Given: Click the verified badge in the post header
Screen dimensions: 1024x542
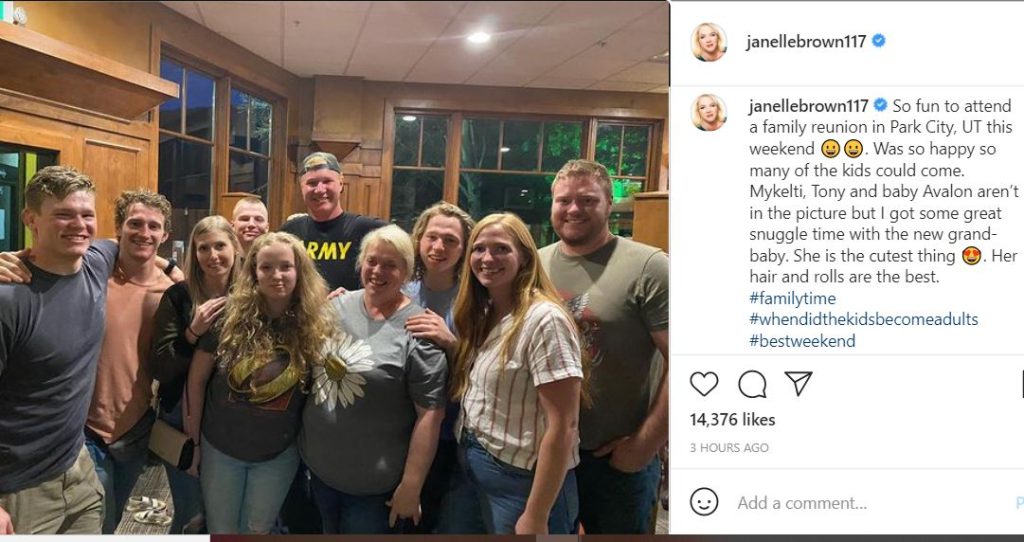Looking at the screenshot, I should 879,41.
